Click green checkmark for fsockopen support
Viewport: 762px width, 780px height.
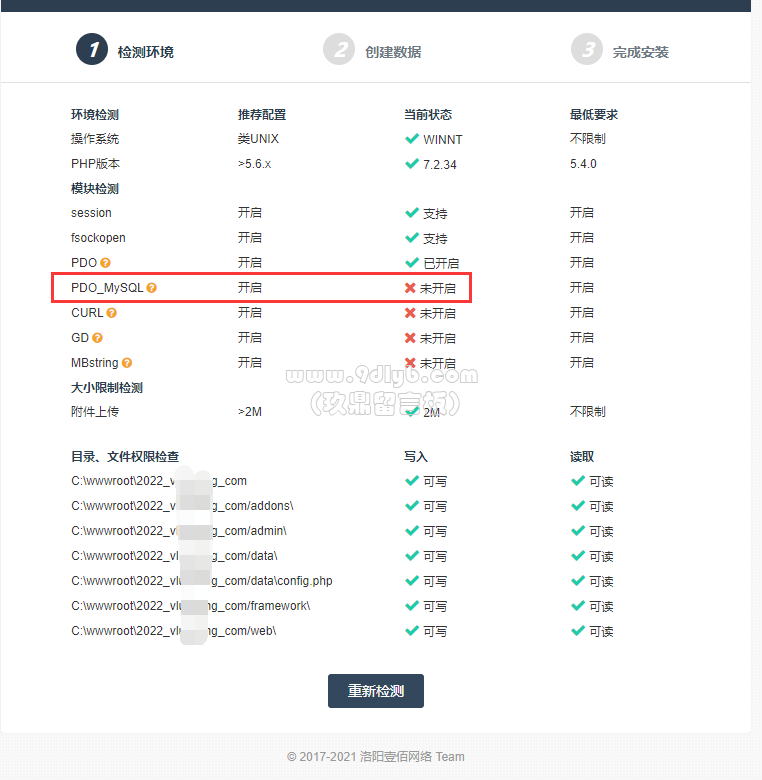pos(411,238)
